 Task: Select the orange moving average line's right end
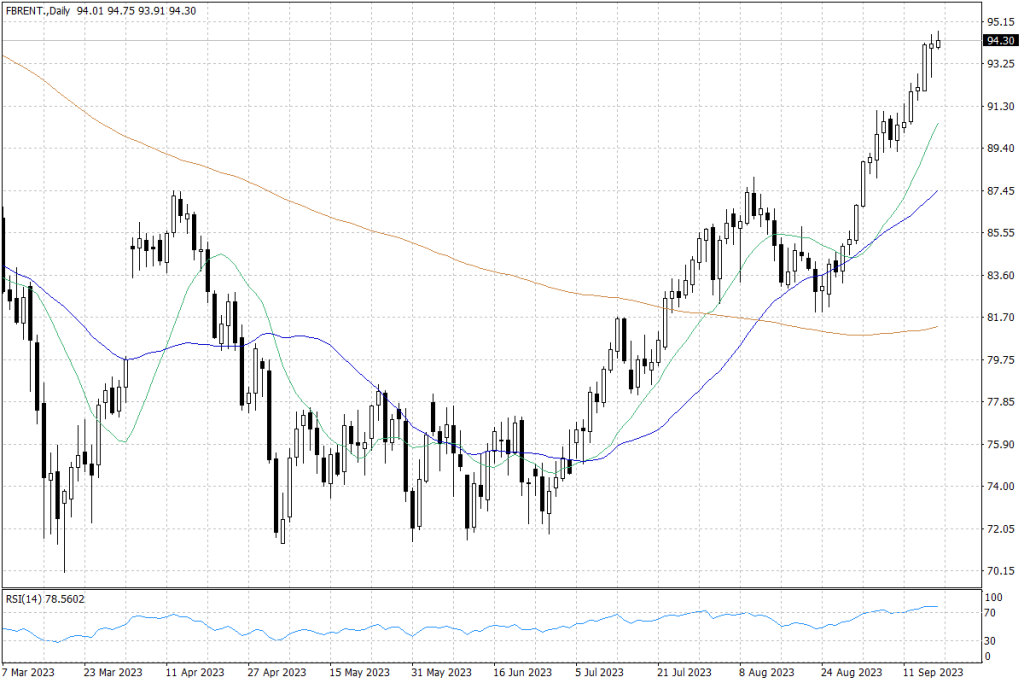[x=937, y=326]
